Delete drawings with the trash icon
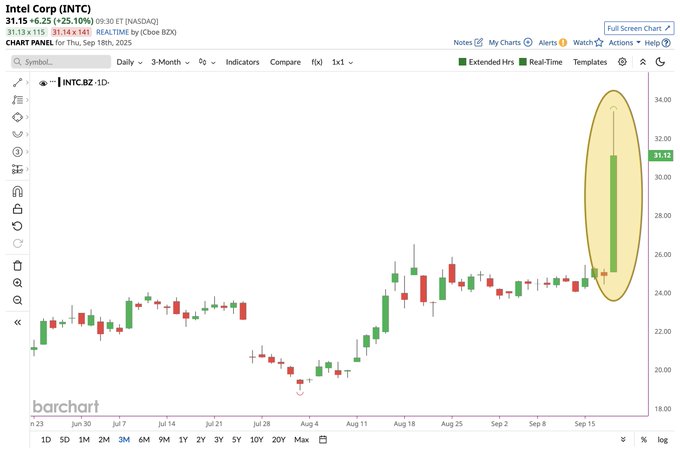Viewport: 680px width, 451px height. tap(17, 265)
